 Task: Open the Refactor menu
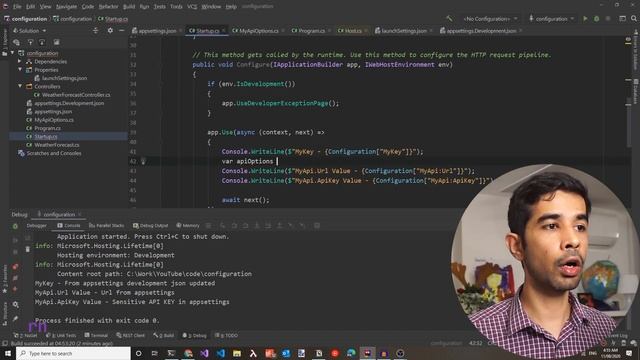point(108,7)
